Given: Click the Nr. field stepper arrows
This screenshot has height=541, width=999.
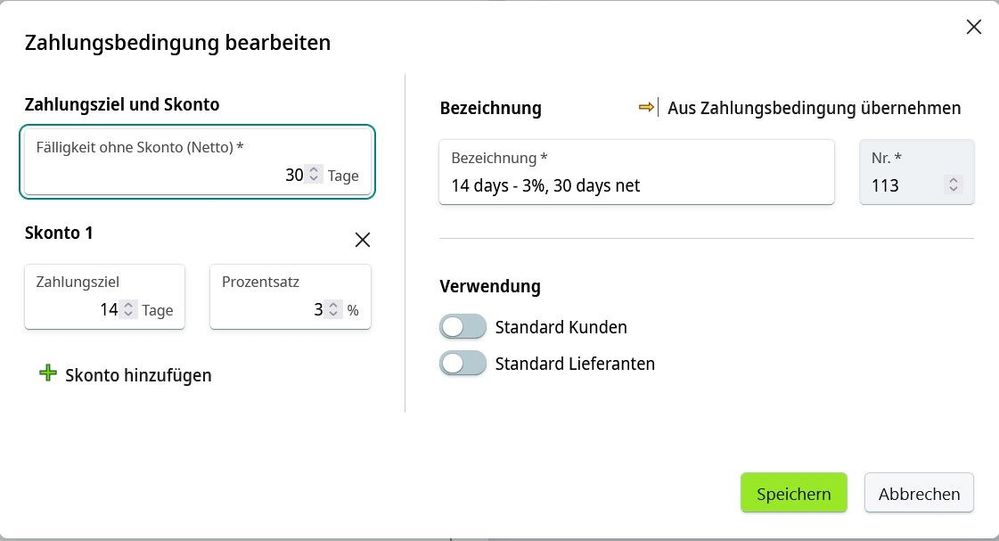Looking at the screenshot, I should pyautogui.click(x=953, y=185).
